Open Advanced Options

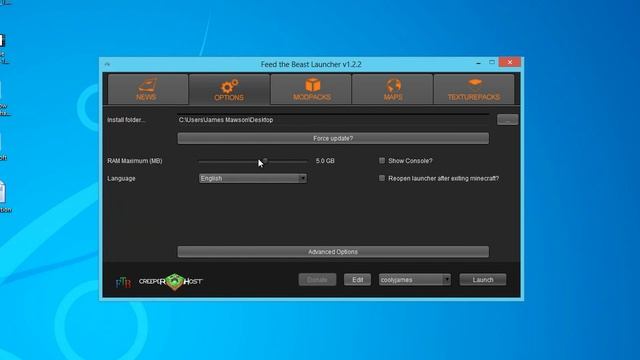click(x=333, y=252)
